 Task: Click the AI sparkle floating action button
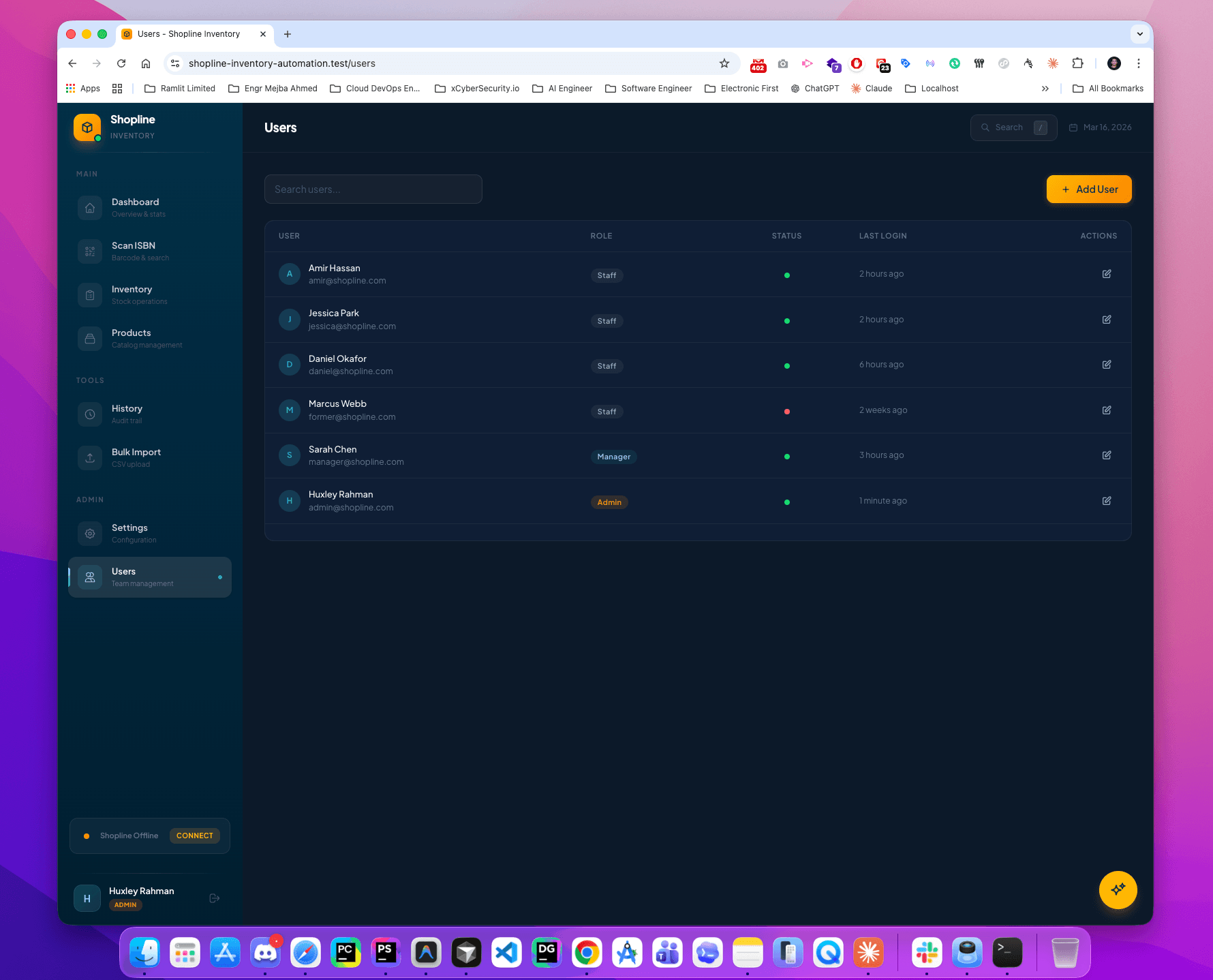(1118, 890)
